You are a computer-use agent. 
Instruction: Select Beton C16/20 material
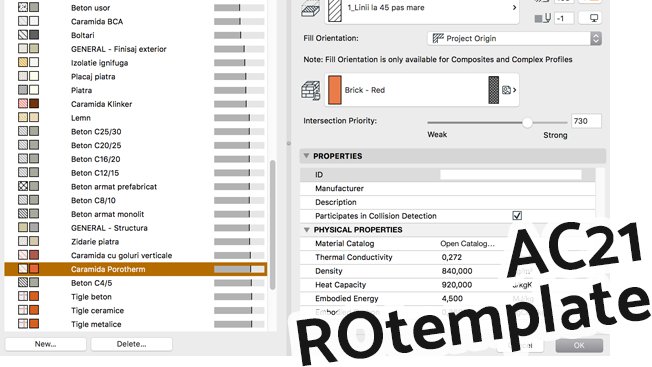click(136, 159)
